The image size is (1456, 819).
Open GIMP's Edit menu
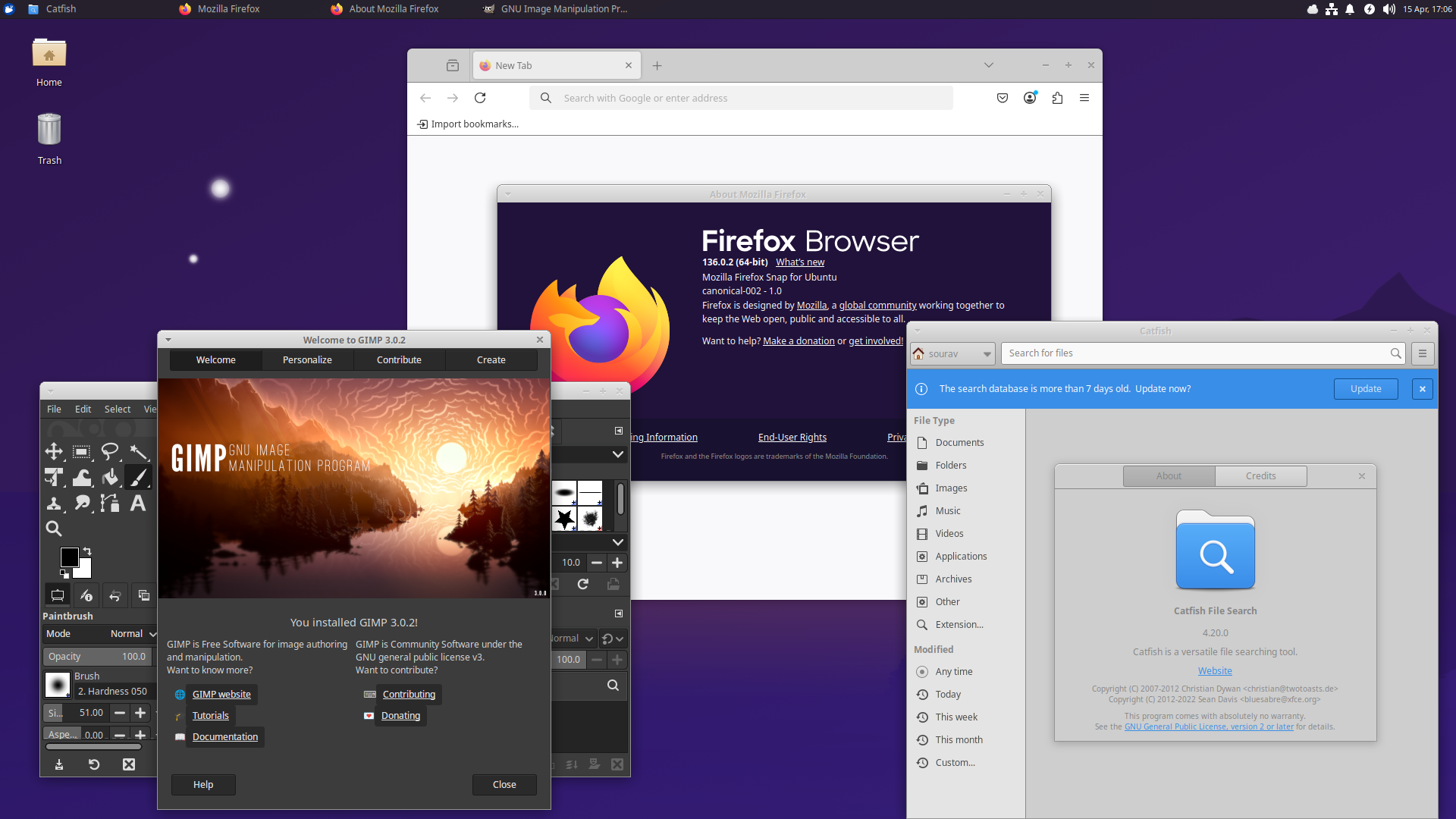(x=83, y=409)
